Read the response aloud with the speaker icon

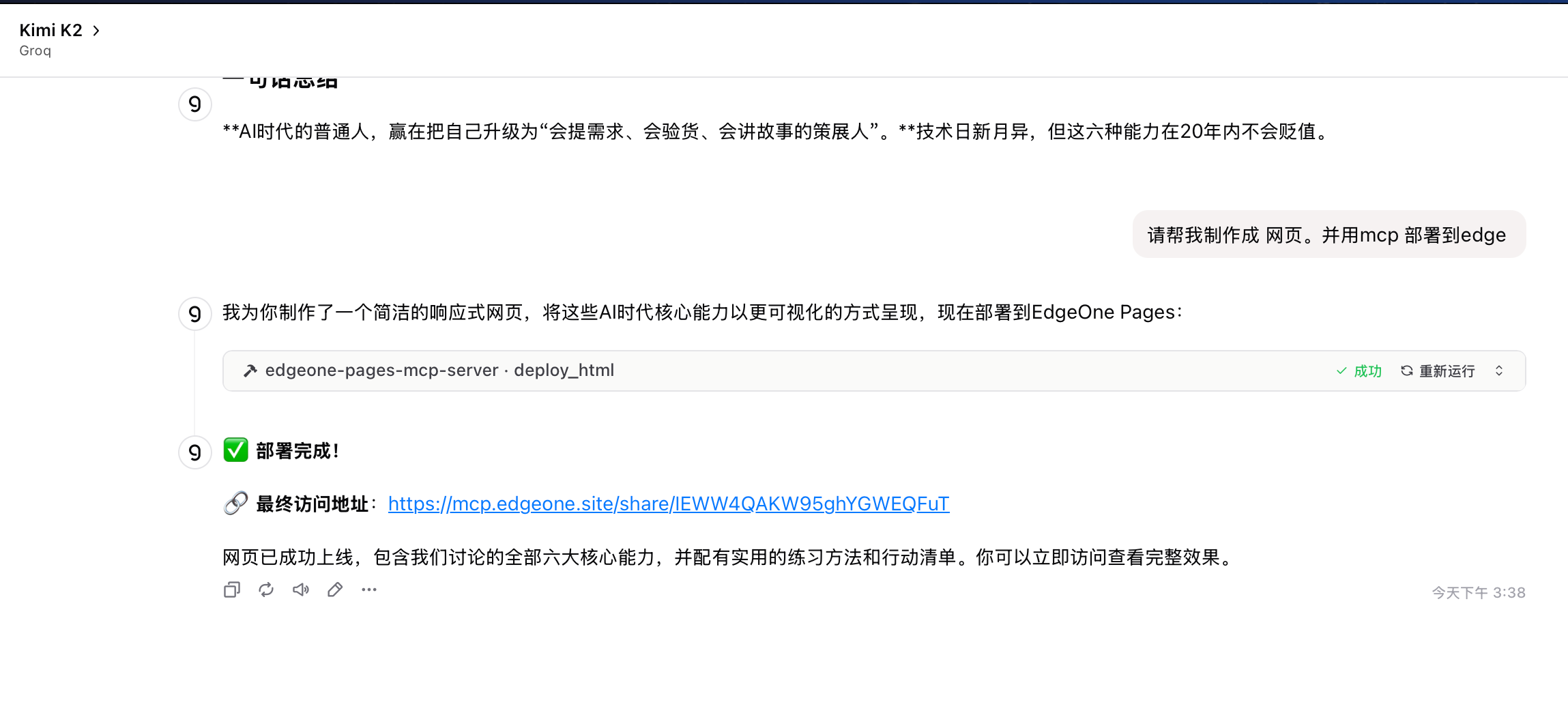click(x=301, y=590)
